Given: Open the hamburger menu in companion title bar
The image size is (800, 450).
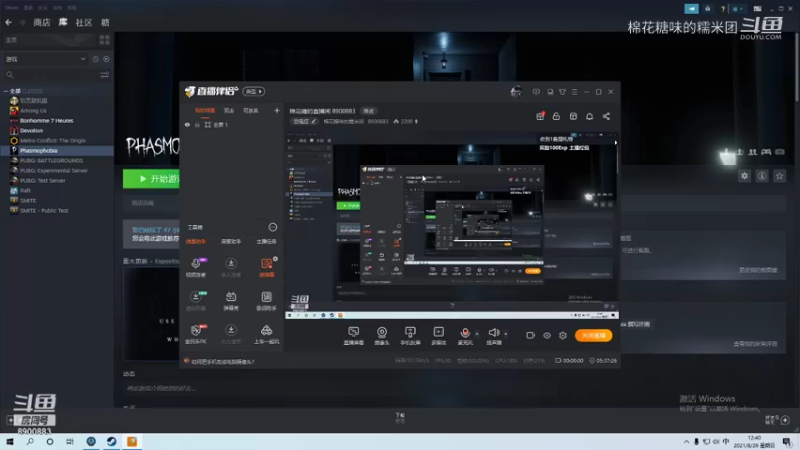Looking at the screenshot, I should 574,92.
